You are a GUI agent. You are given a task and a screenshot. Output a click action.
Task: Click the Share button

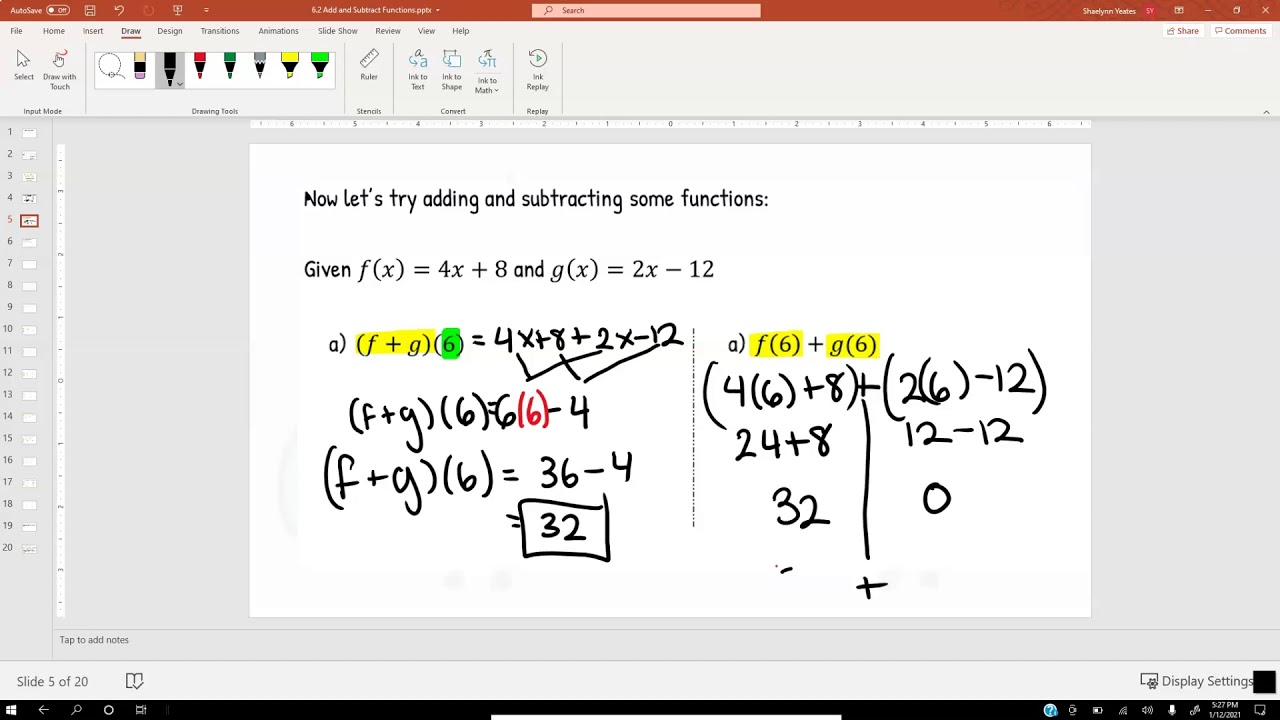coord(1183,31)
